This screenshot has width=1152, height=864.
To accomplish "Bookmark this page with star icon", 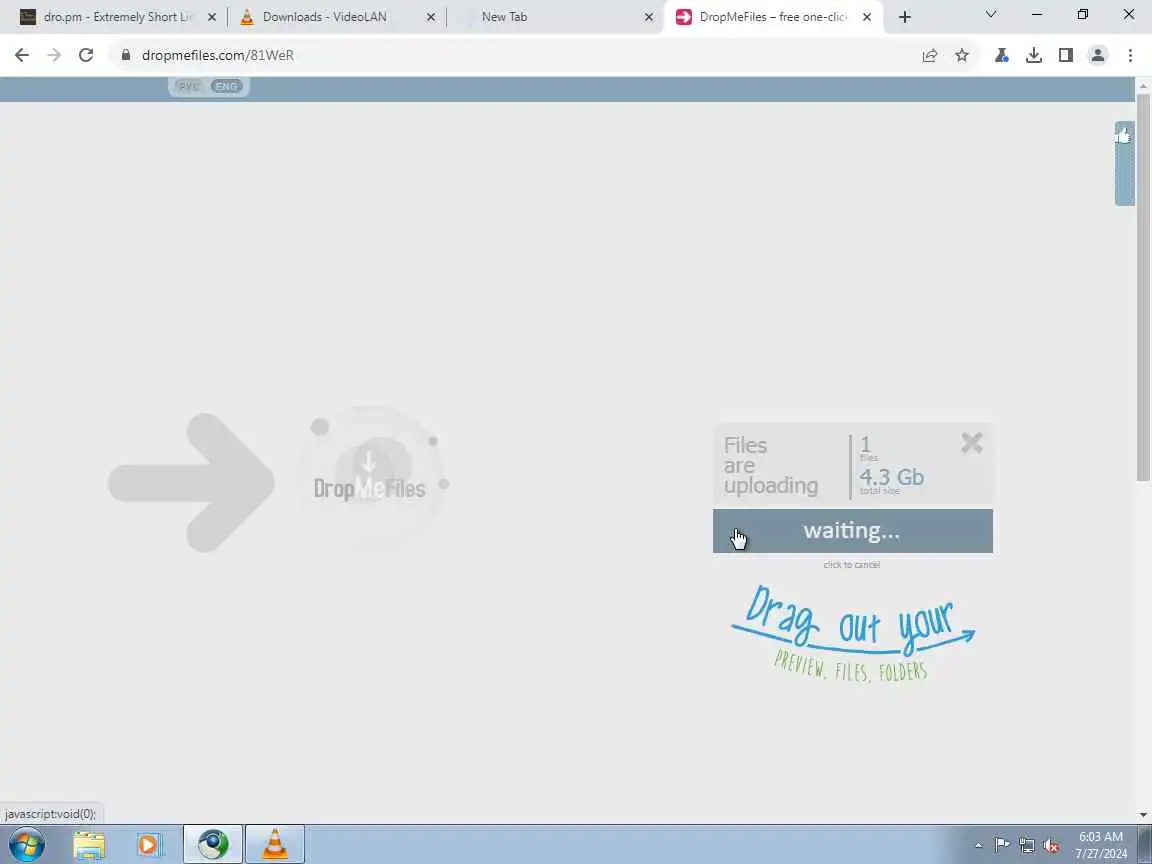I will tap(962, 55).
